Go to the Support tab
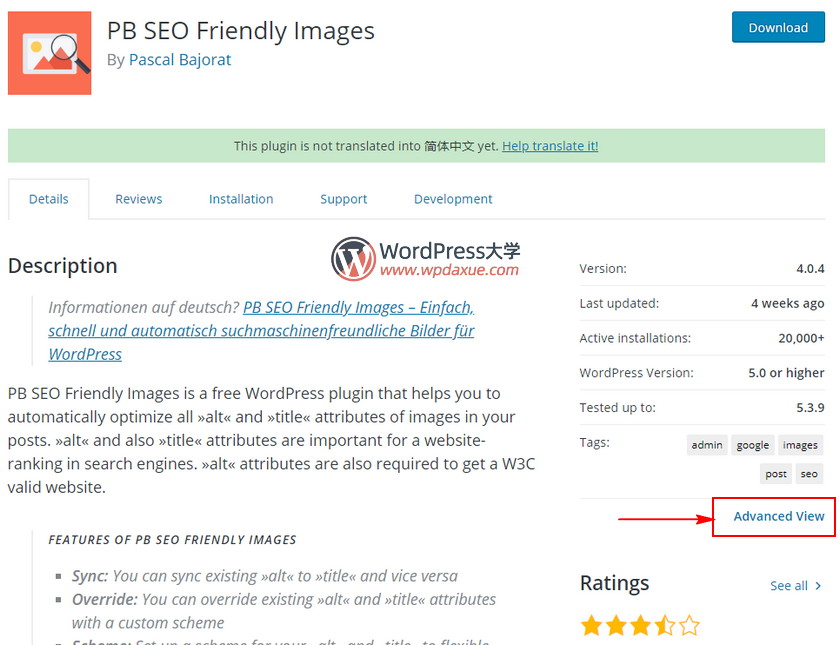 point(343,199)
